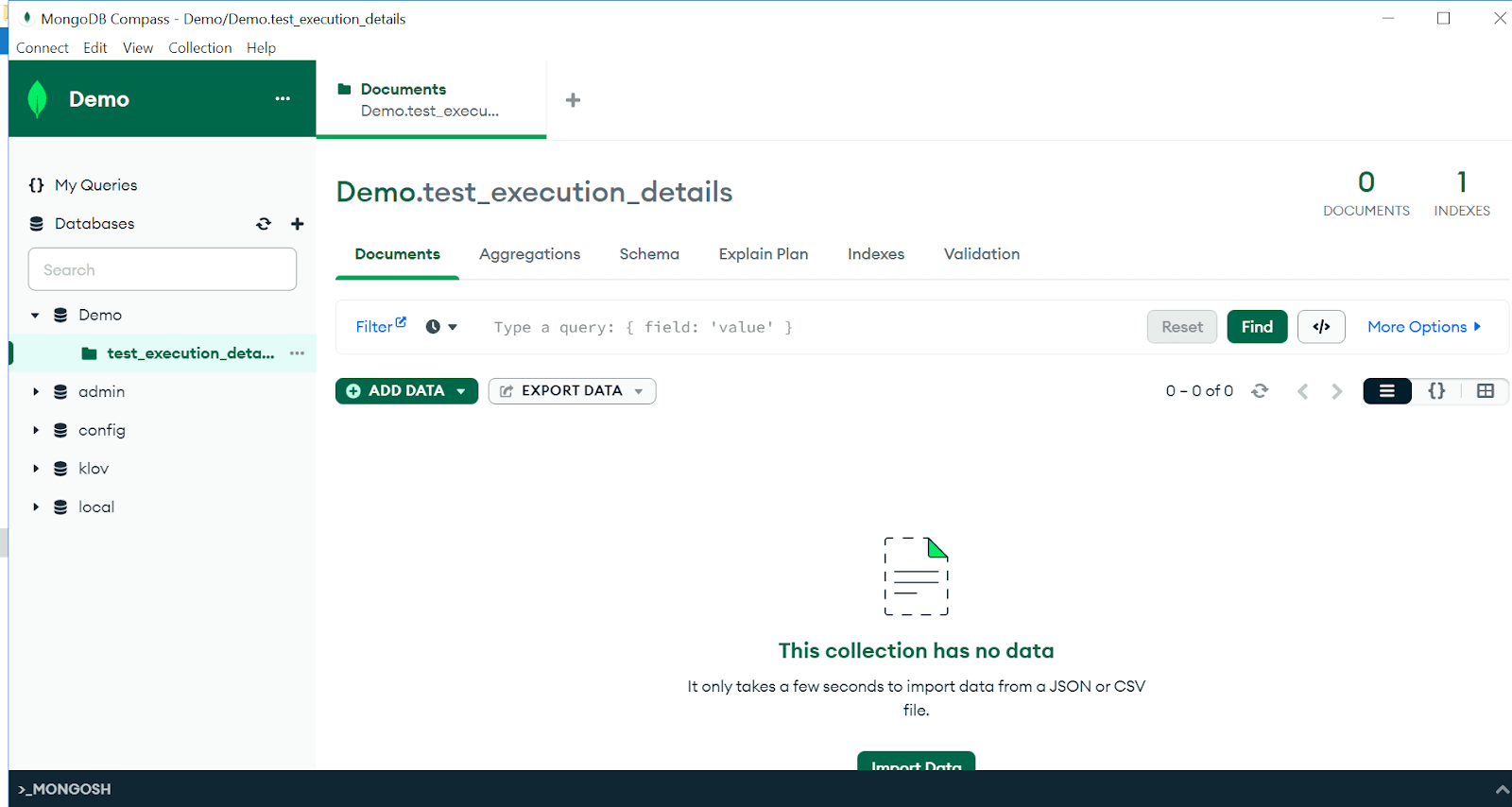Click the MongoDB leaf logo in sidebar header

tap(37, 99)
